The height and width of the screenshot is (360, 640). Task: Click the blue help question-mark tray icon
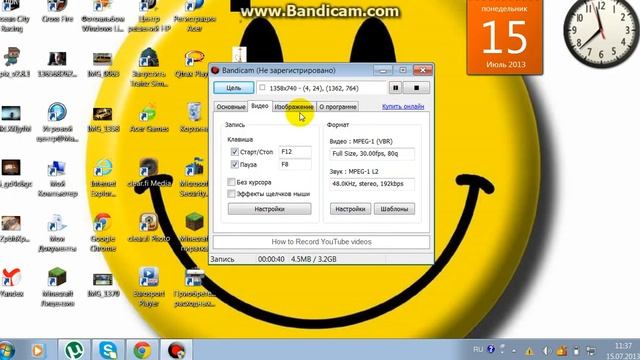coord(491,349)
